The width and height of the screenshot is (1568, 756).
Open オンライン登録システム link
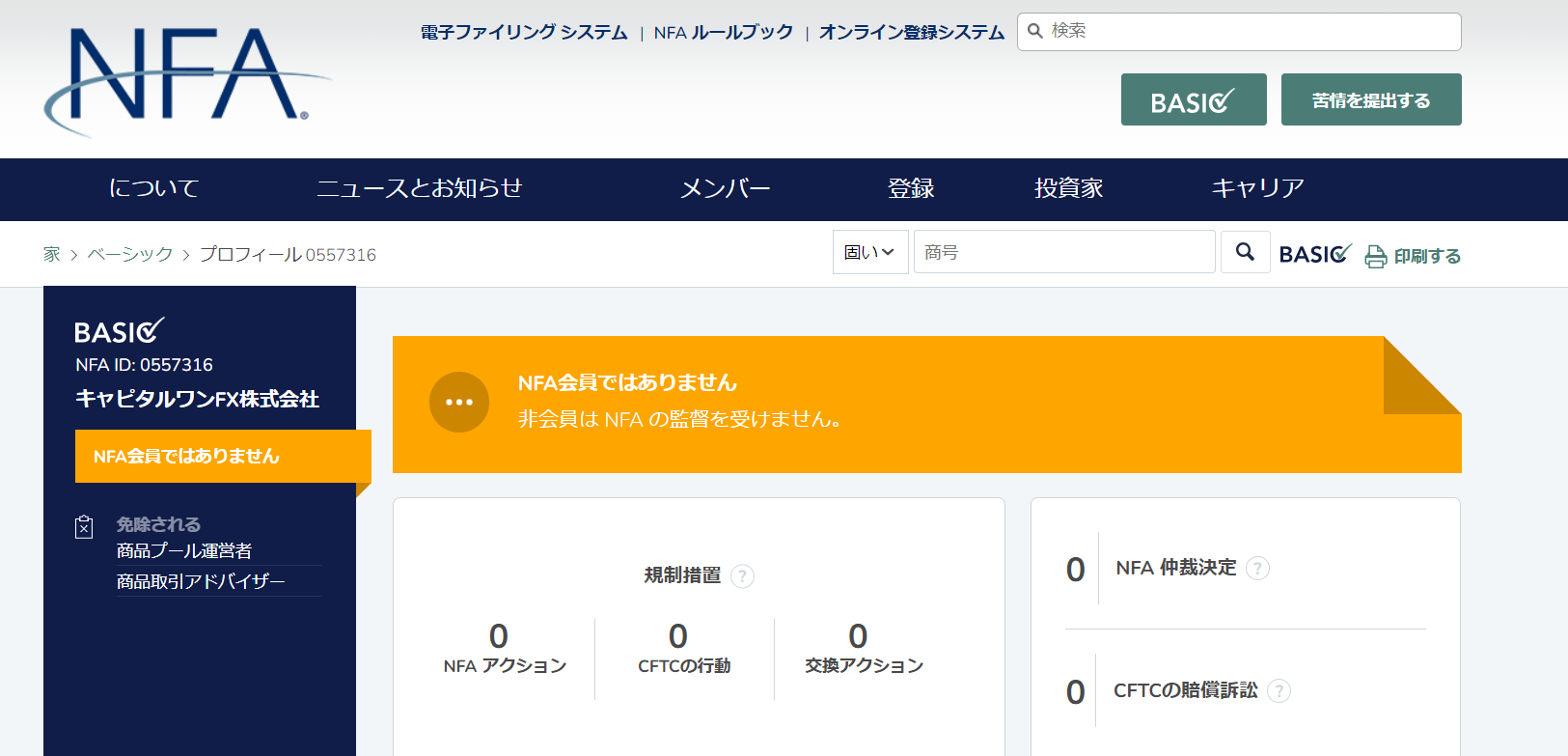click(x=912, y=33)
